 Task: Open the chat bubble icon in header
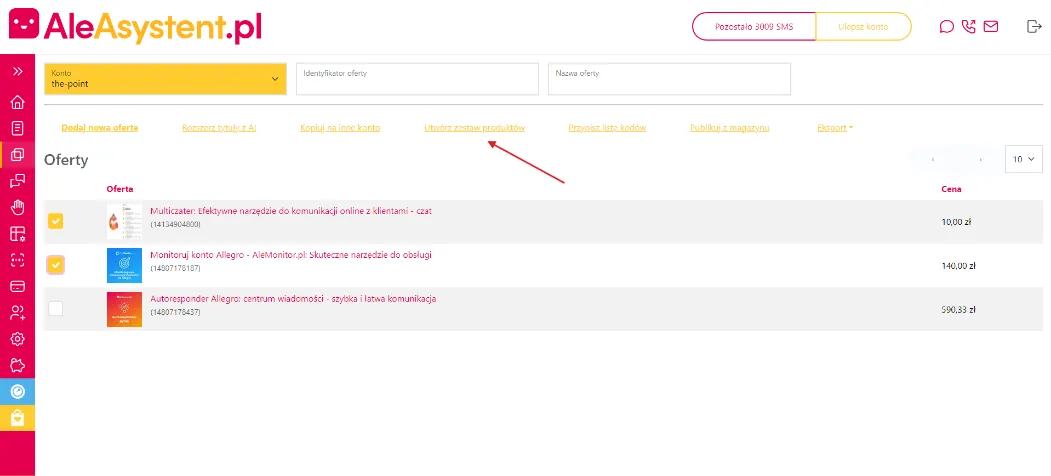(946, 27)
